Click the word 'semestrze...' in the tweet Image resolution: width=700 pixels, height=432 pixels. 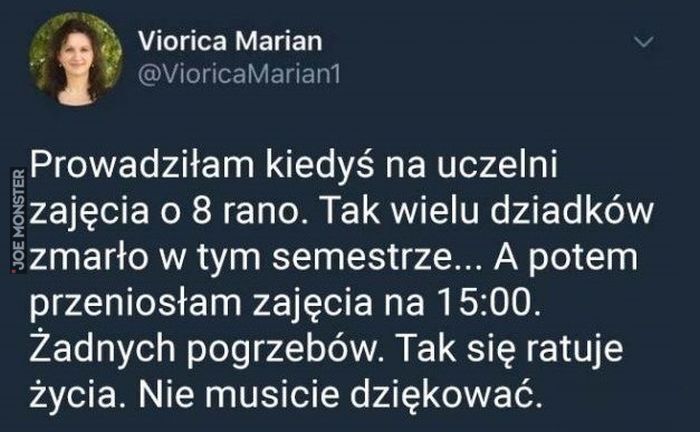click(378, 258)
